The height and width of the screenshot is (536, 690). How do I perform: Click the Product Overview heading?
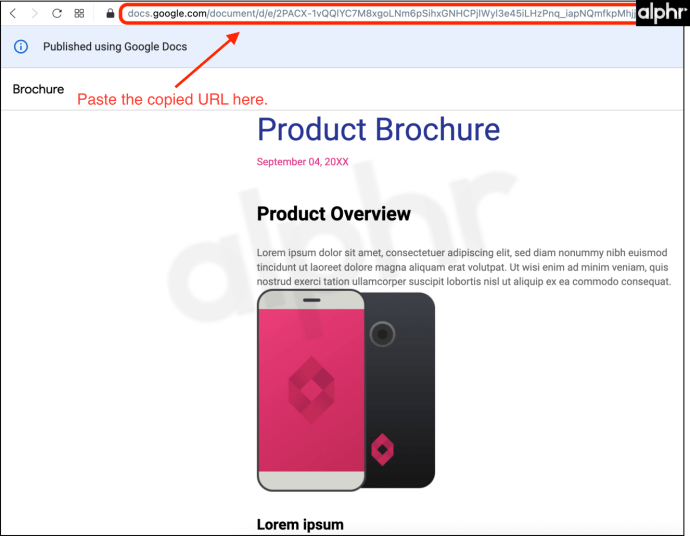334,214
